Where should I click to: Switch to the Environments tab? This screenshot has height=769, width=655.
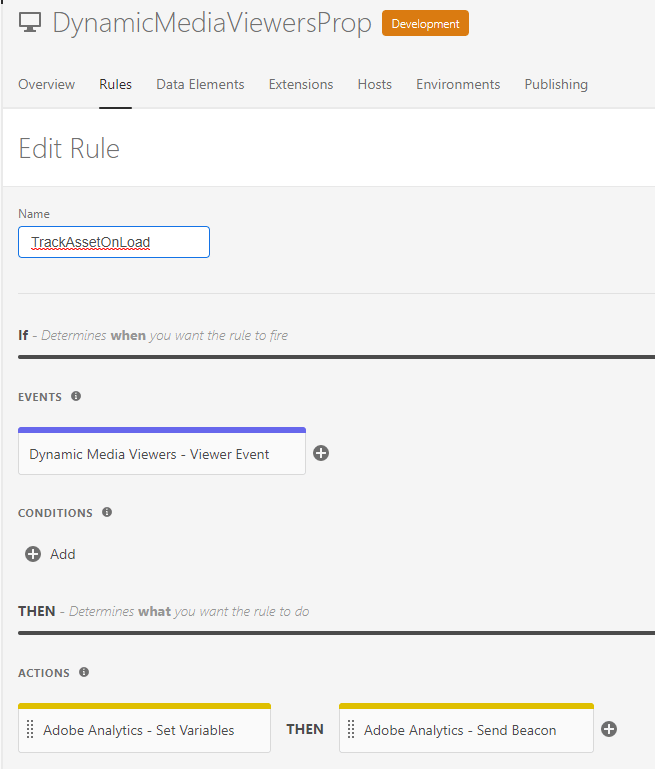[458, 85]
